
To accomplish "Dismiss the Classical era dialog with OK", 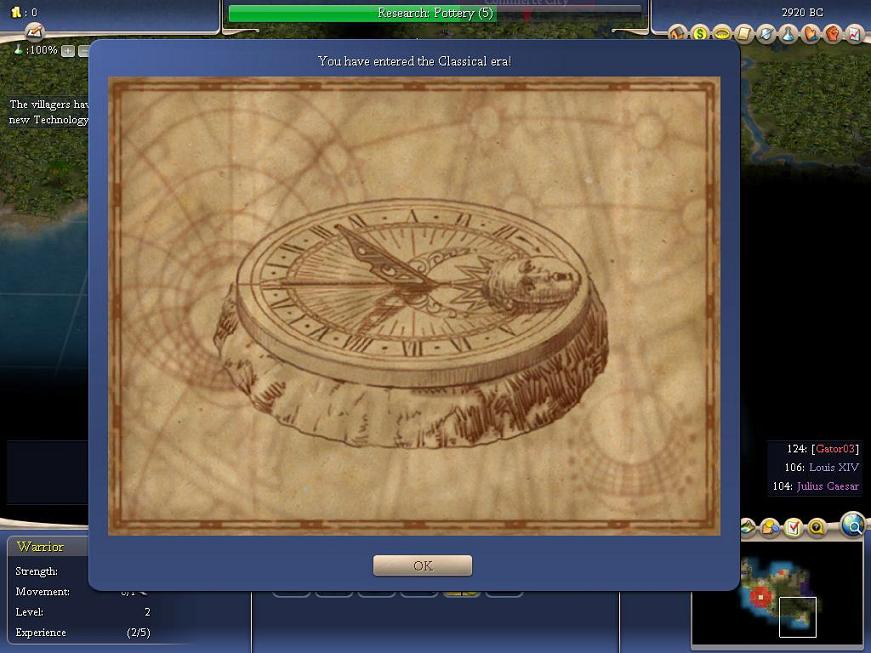I will 422,565.
